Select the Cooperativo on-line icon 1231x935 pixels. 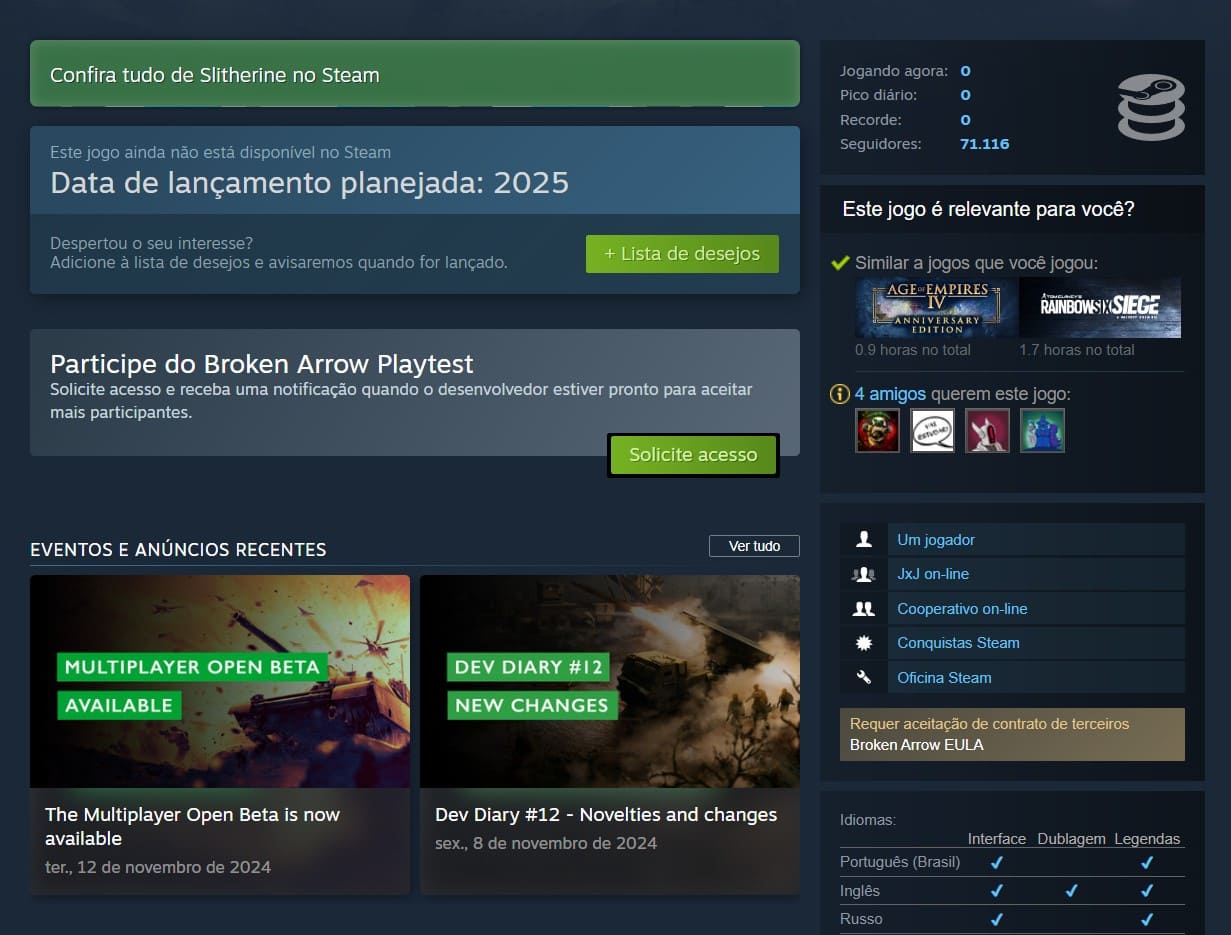pyautogui.click(x=862, y=608)
